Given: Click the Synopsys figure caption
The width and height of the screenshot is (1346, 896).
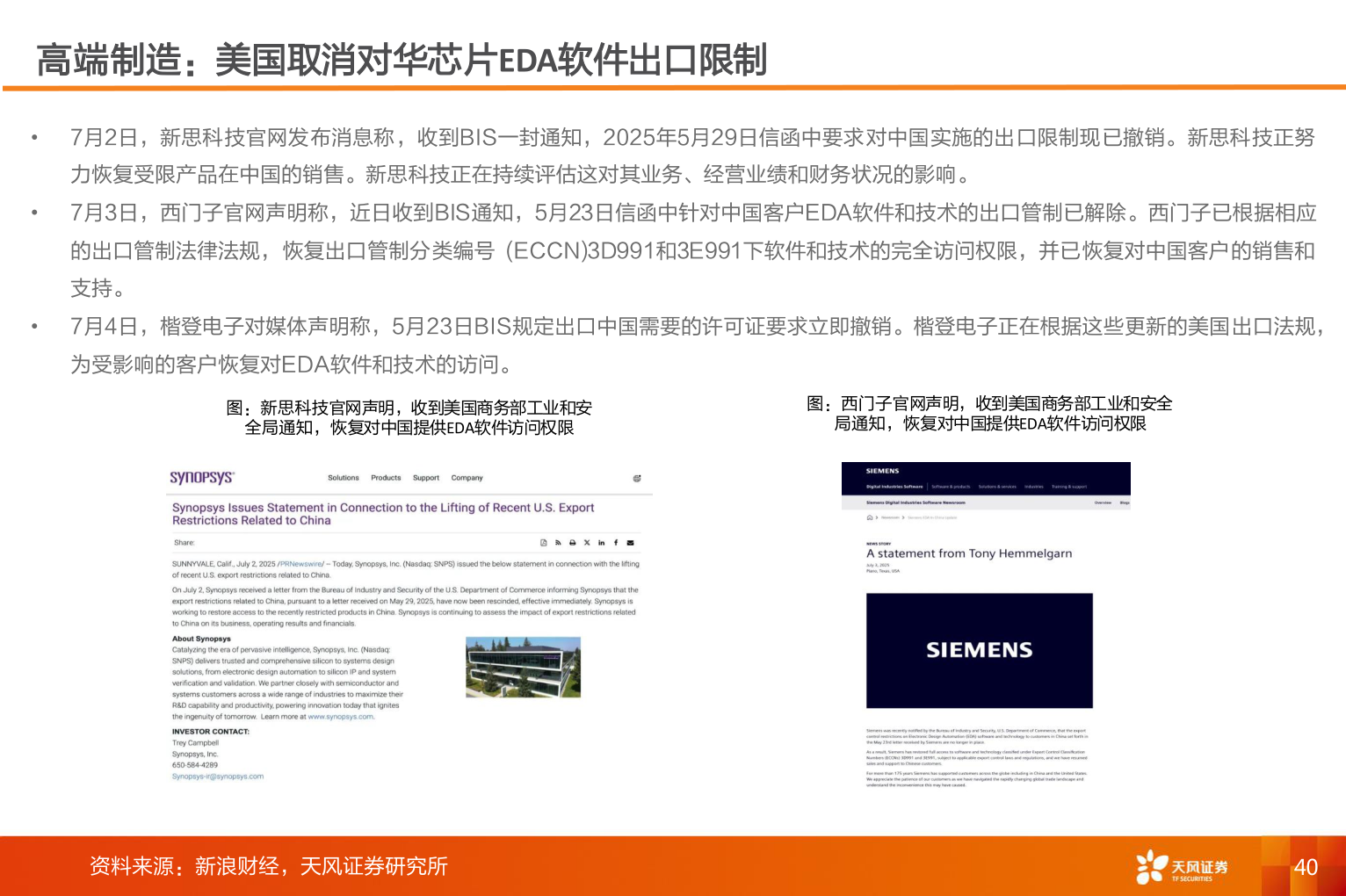Looking at the screenshot, I should click(409, 417).
